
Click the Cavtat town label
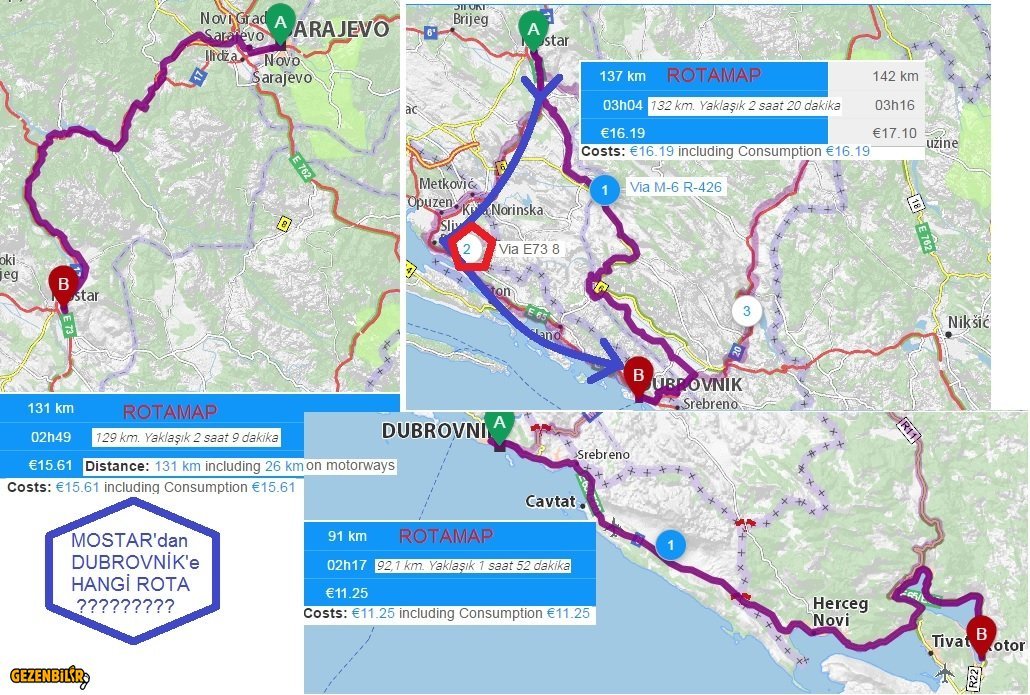coord(550,502)
